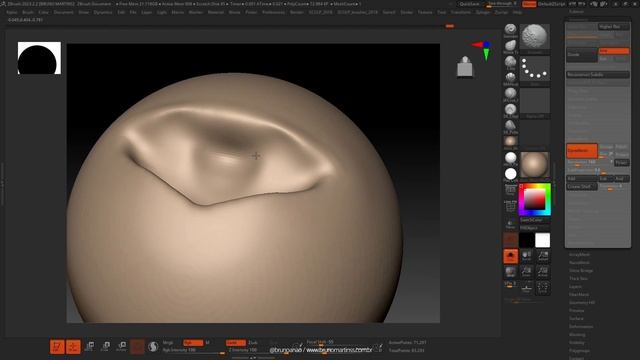
Task: Adjust the DynaMesh Resolution slider
Action: [589, 162]
